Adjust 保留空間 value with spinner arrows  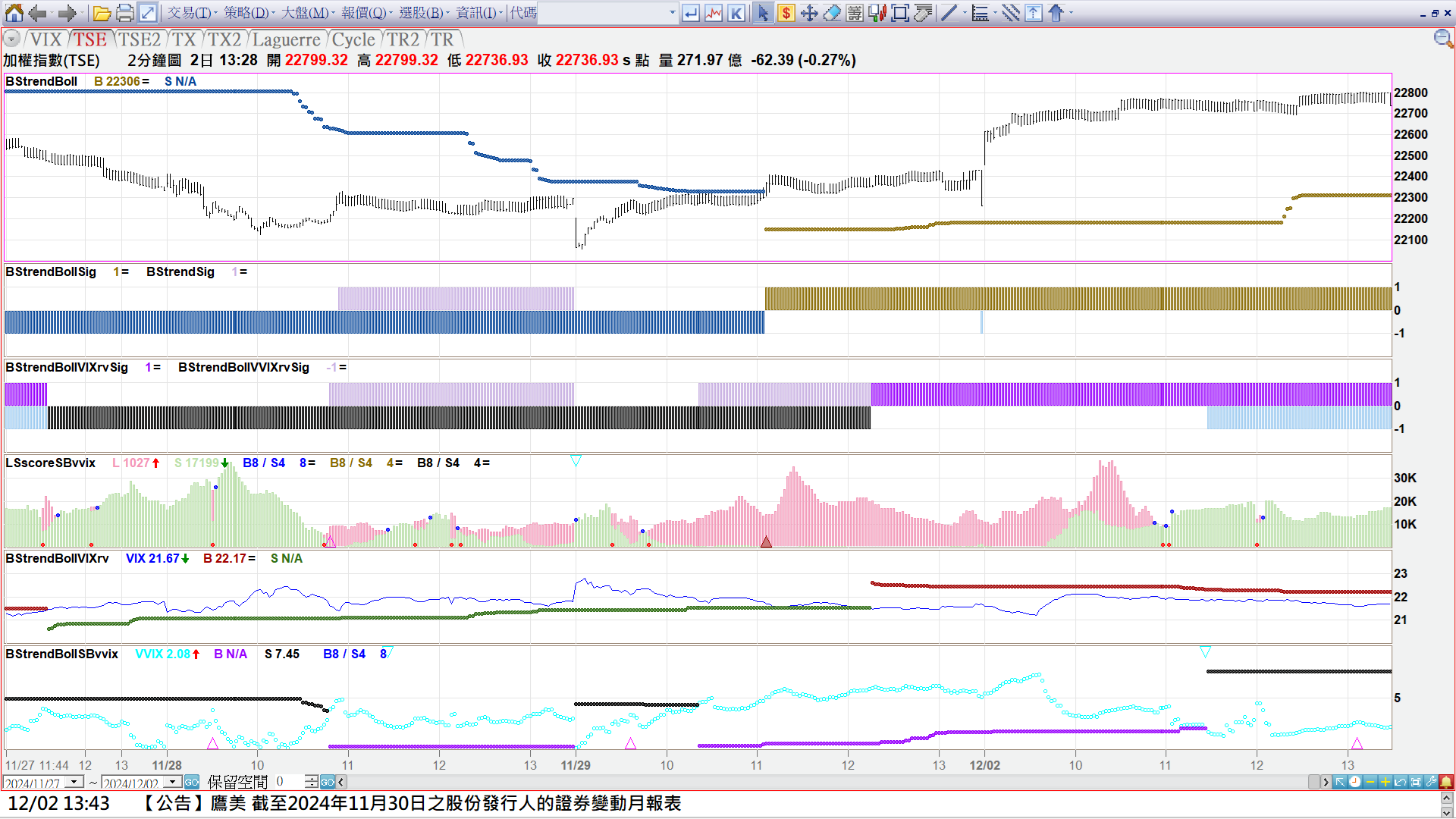click(x=312, y=782)
